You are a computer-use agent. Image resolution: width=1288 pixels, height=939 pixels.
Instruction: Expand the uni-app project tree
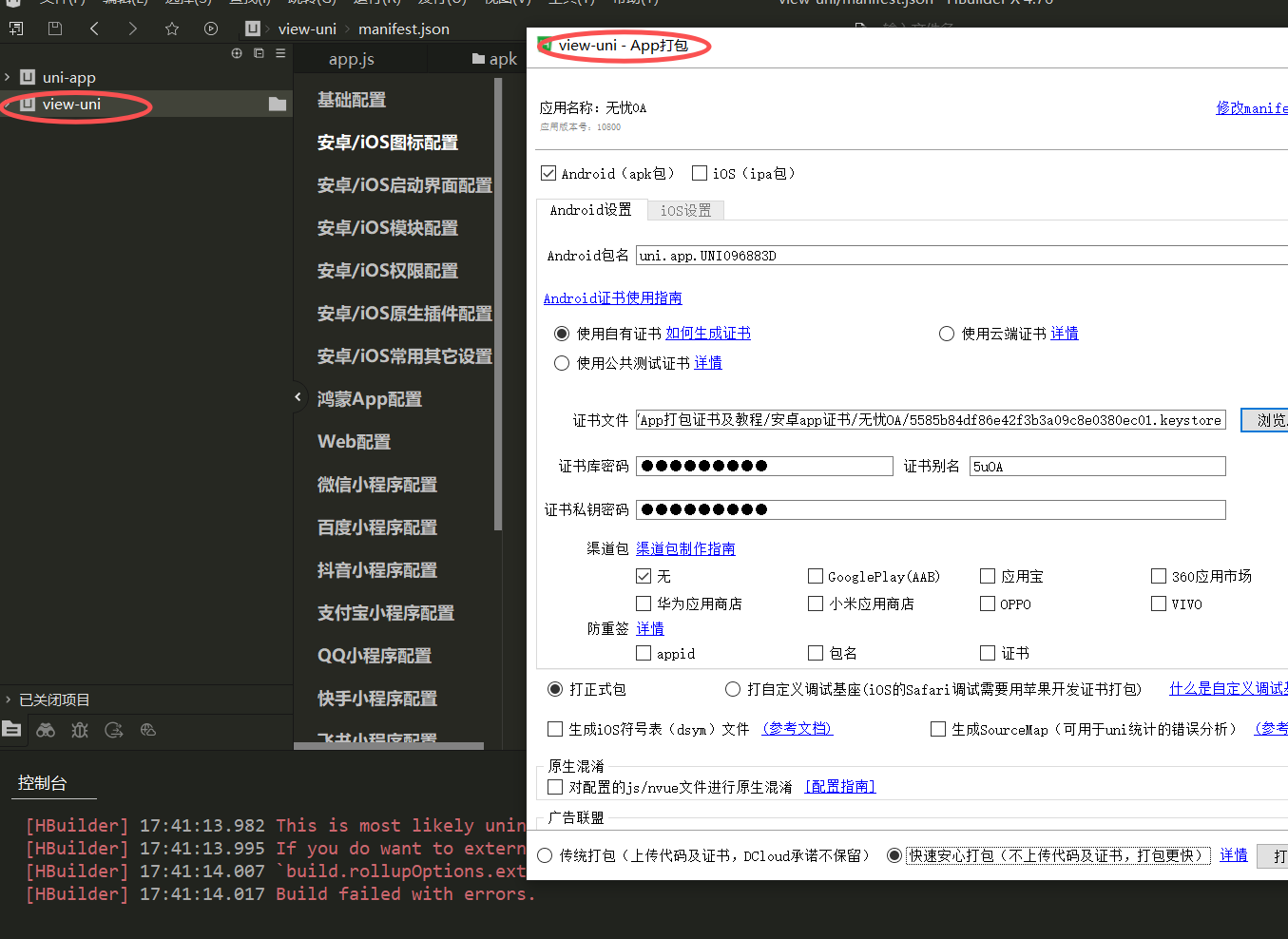(8, 77)
